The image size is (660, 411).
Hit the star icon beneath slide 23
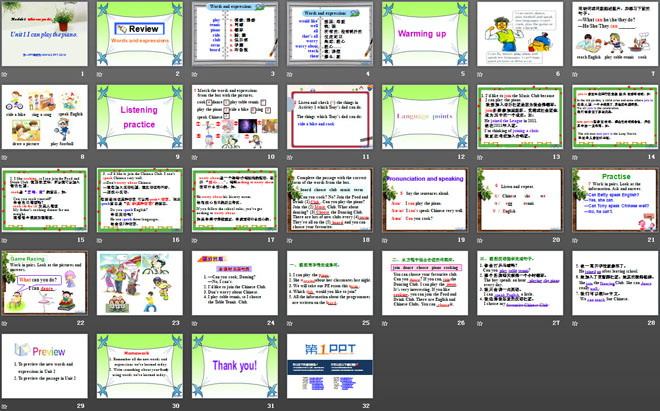99,323
